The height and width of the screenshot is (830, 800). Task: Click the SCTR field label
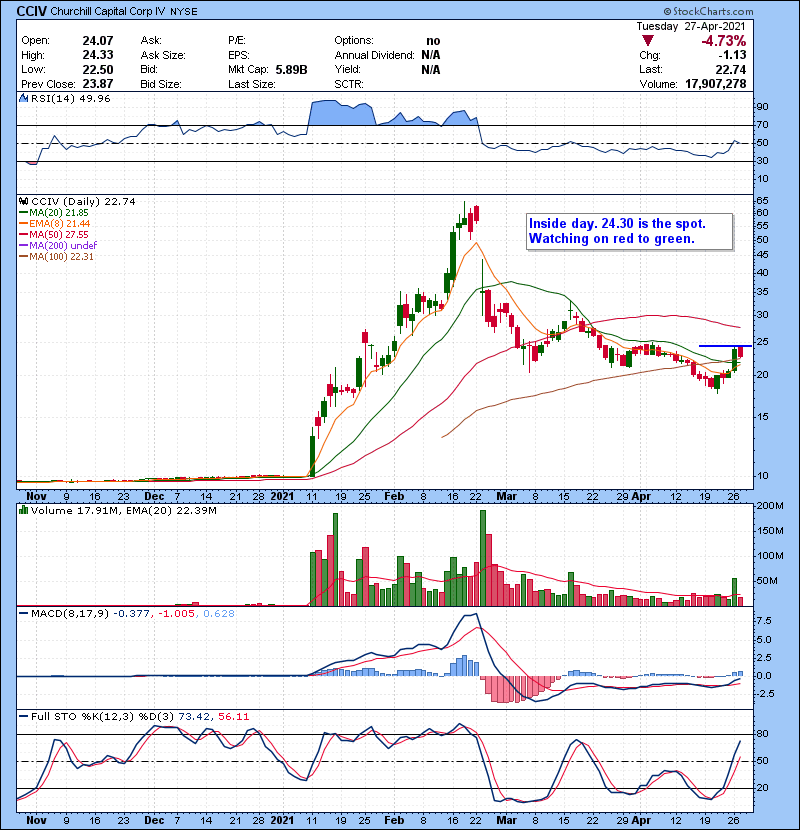point(348,84)
